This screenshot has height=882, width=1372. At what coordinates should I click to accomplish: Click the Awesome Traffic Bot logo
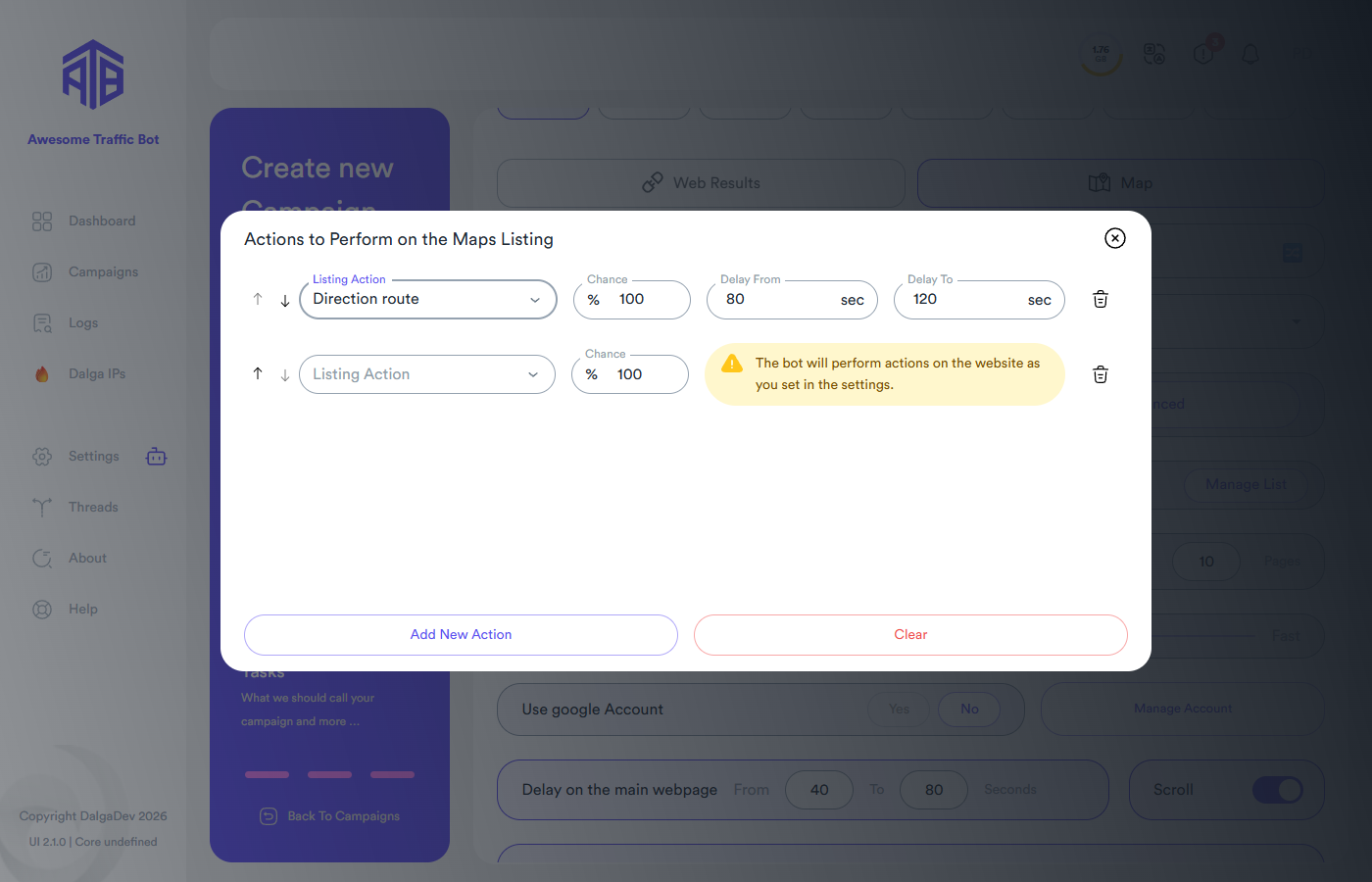[93, 74]
